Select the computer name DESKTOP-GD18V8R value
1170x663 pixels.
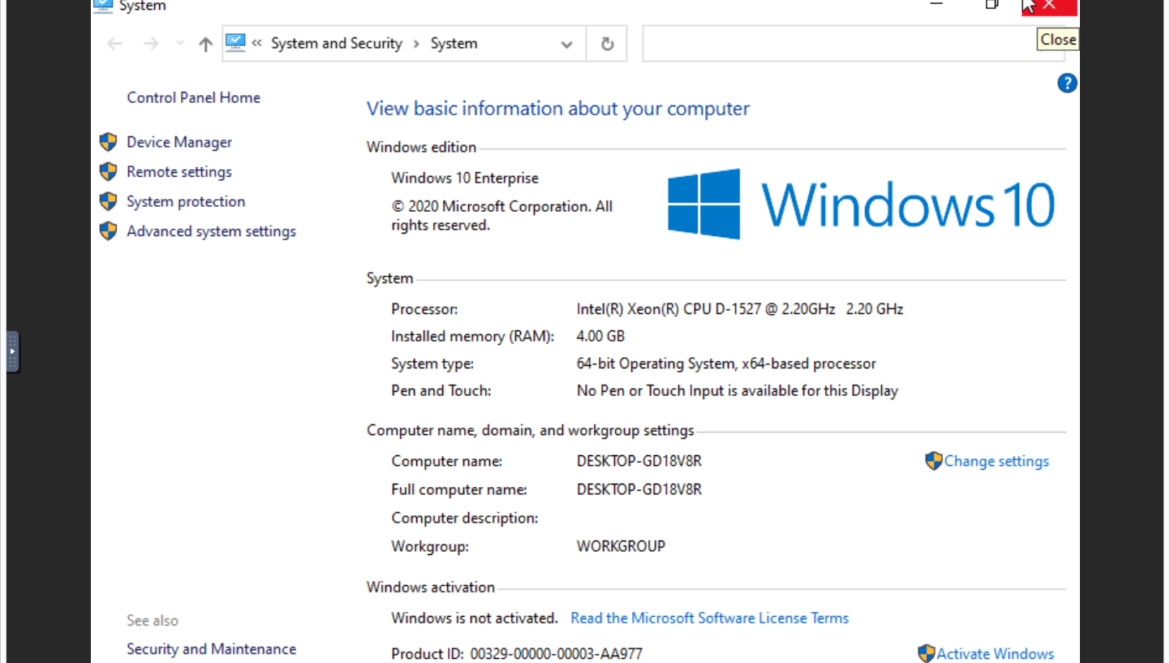point(639,461)
